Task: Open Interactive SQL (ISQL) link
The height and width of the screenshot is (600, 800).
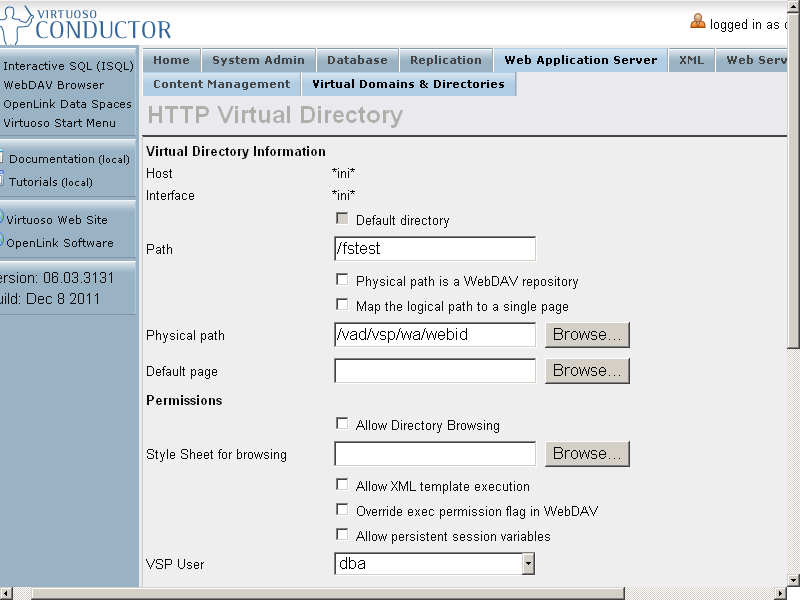Action: (68, 66)
